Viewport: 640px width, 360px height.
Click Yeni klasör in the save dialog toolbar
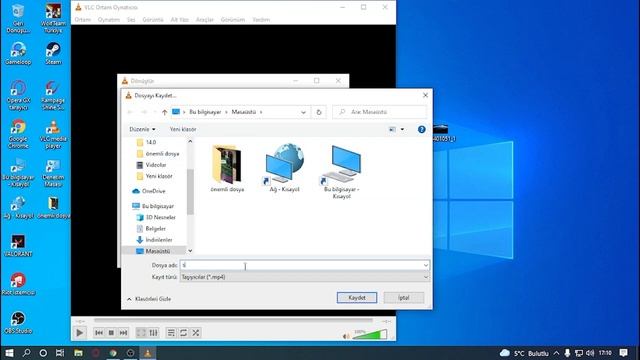click(183, 129)
